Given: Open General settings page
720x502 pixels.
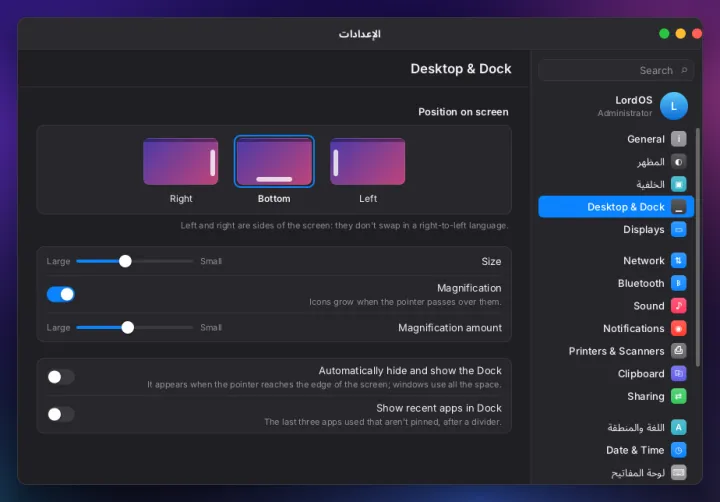Looking at the screenshot, I should [616, 139].
